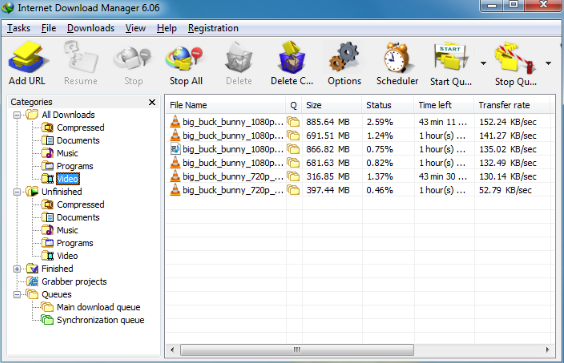Open the Tasks menu
The image size is (564, 363).
19,28
